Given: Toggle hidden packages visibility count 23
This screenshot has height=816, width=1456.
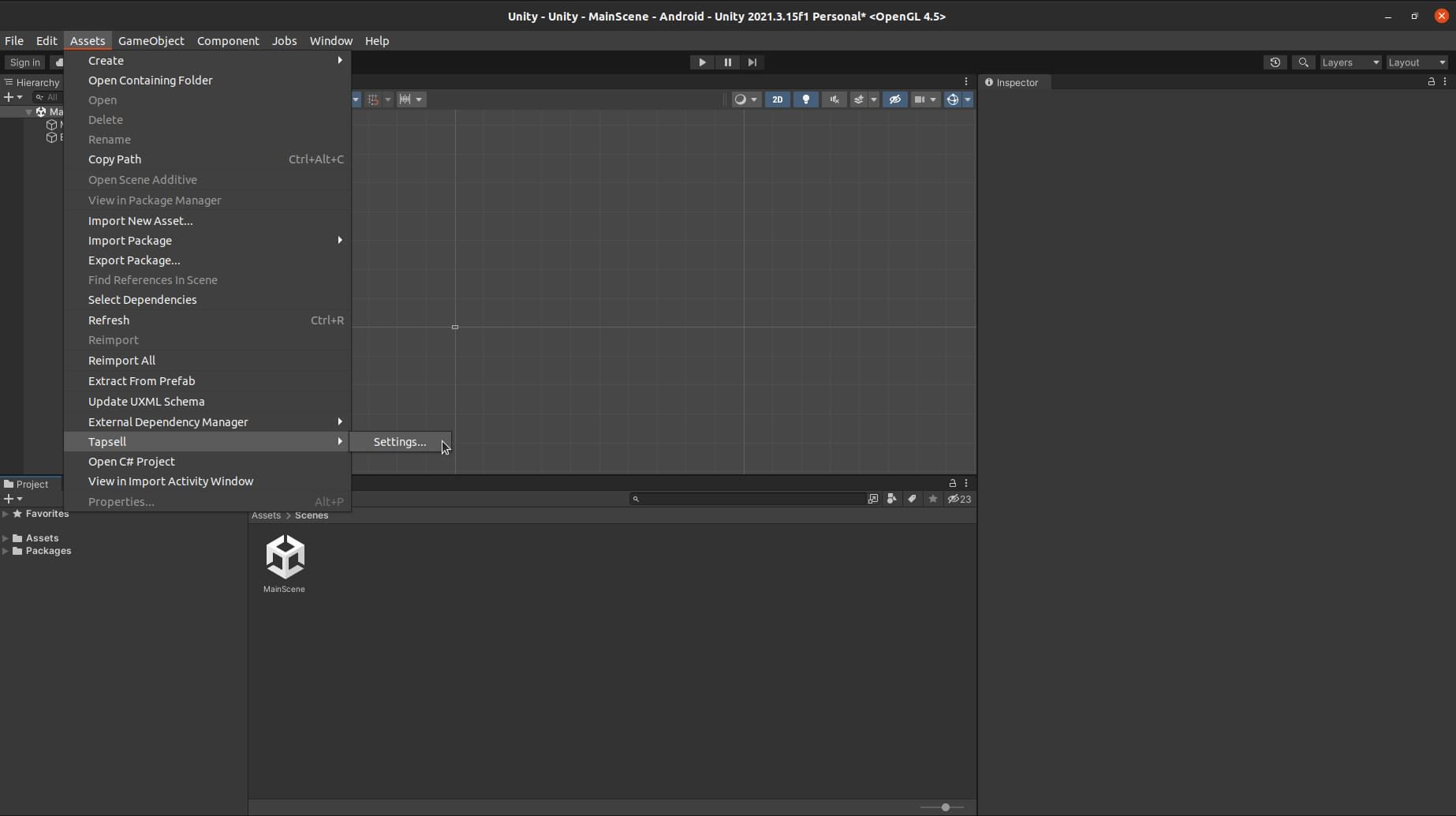Looking at the screenshot, I should (959, 499).
